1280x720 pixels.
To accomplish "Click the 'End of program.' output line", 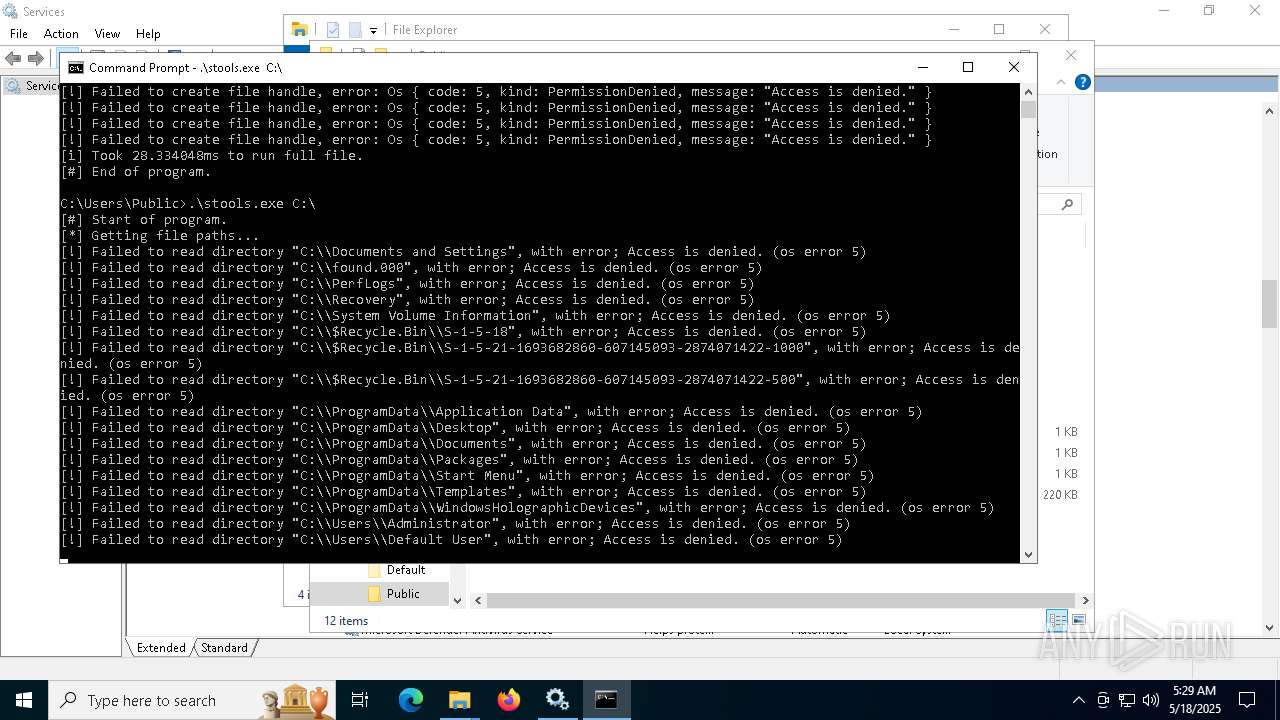I will 151,171.
